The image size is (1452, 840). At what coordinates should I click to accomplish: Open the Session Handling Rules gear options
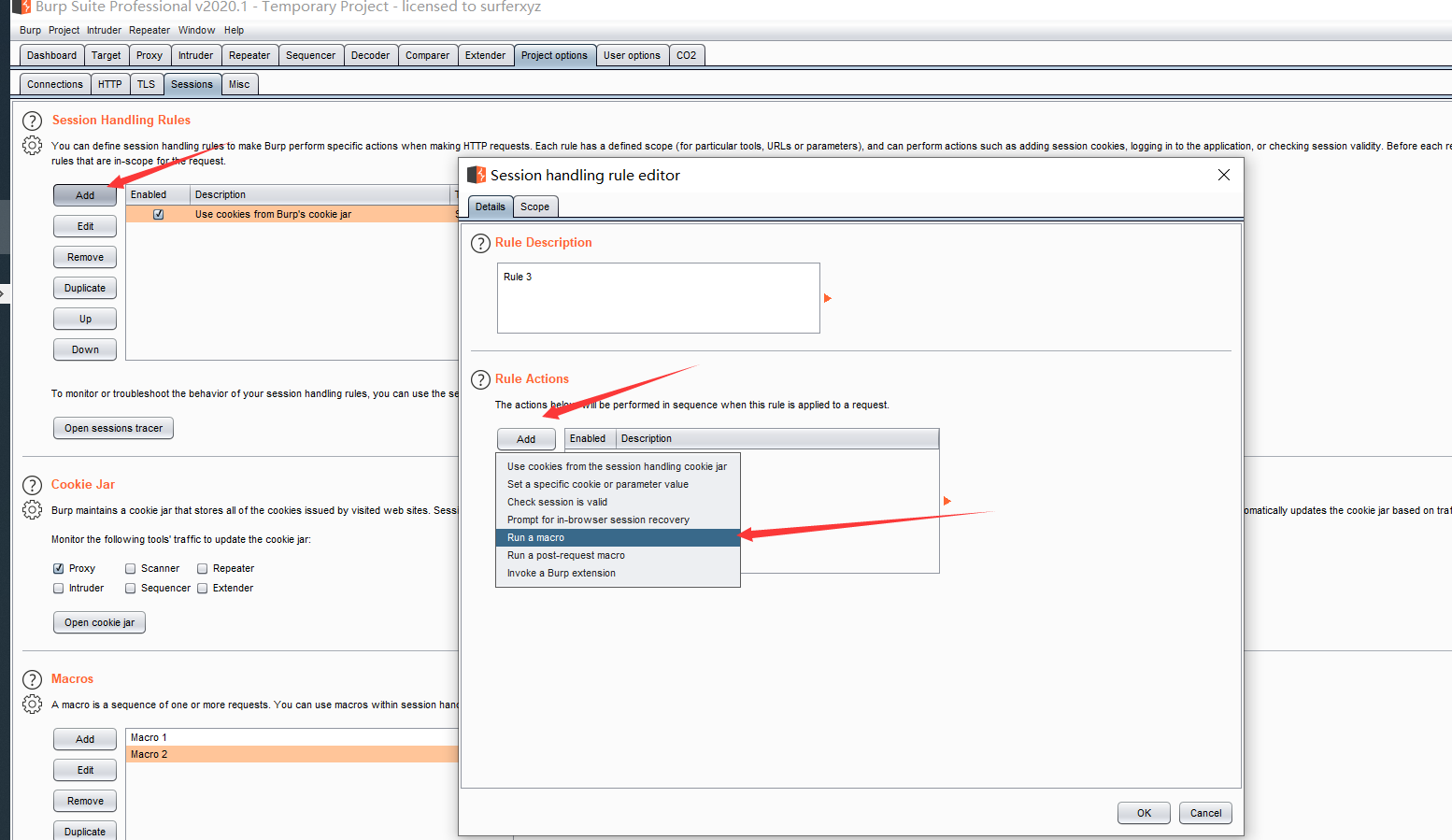[x=32, y=145]
